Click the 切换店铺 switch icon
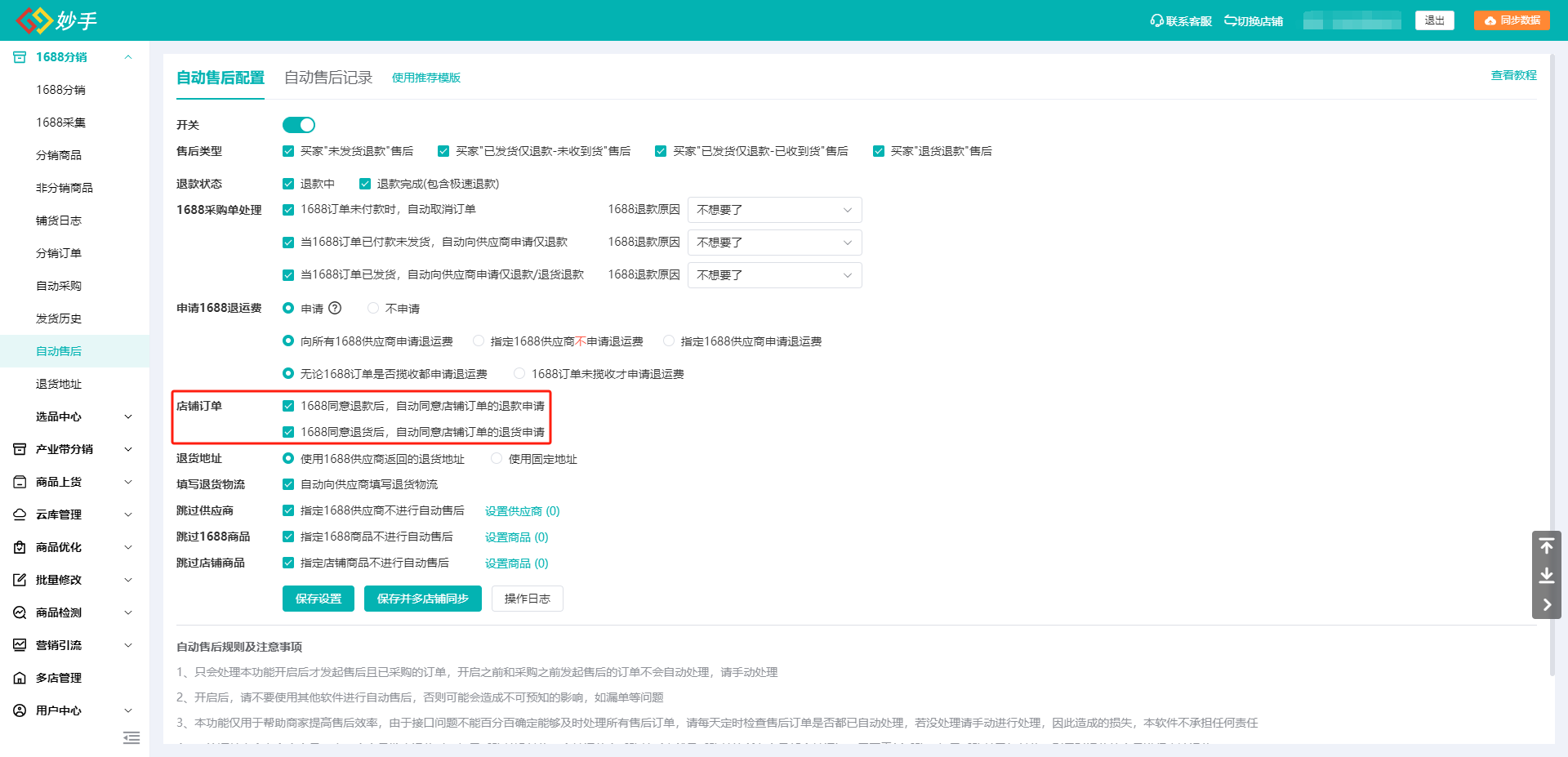The width and height of the screenshot is (1568, 757). 1230,20
